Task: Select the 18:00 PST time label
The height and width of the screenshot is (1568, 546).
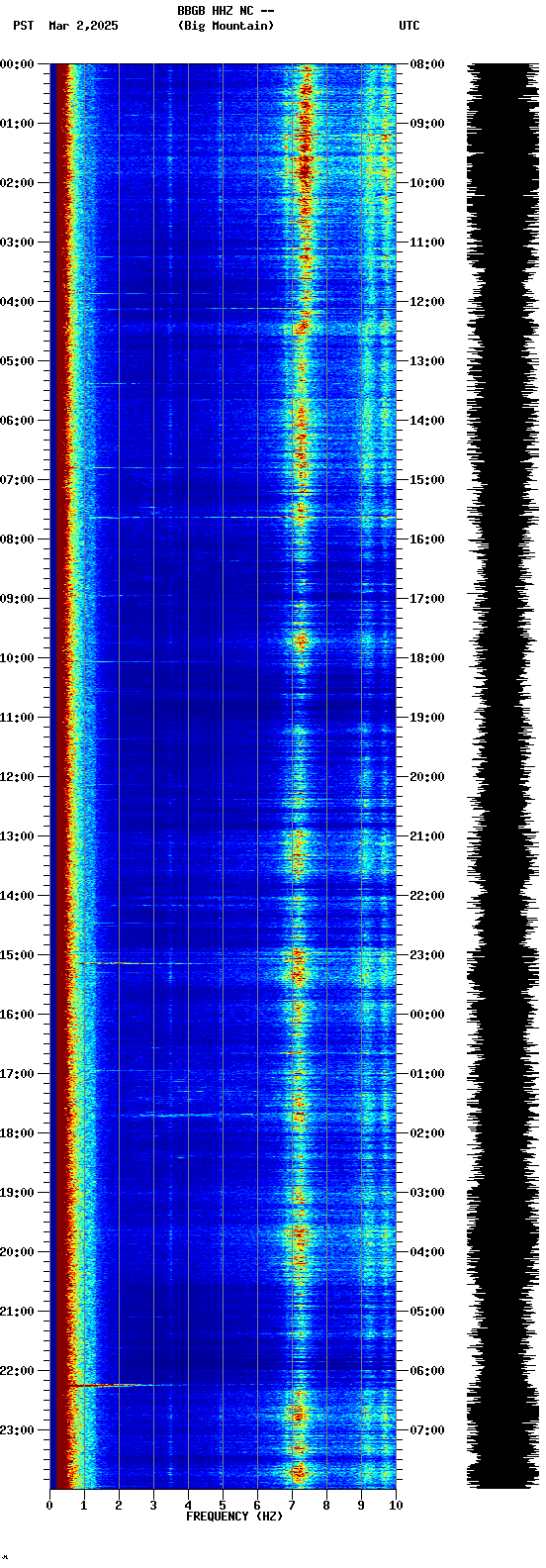Action: tap(18, 1133)
